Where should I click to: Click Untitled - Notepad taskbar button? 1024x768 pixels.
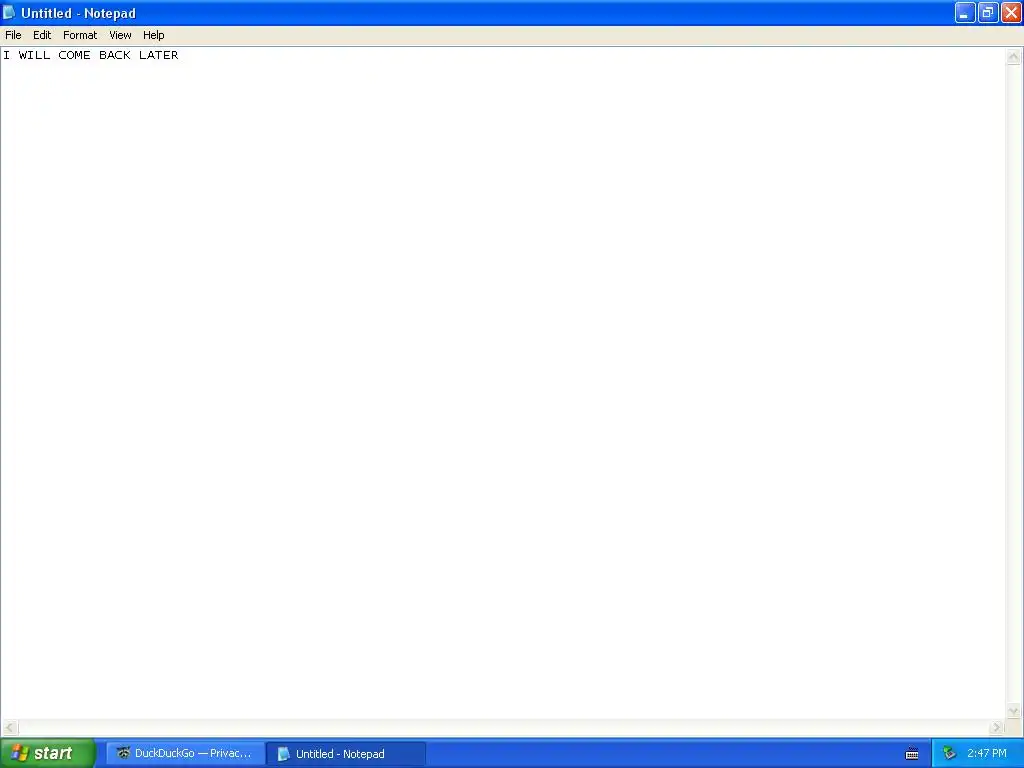(346, 753)
